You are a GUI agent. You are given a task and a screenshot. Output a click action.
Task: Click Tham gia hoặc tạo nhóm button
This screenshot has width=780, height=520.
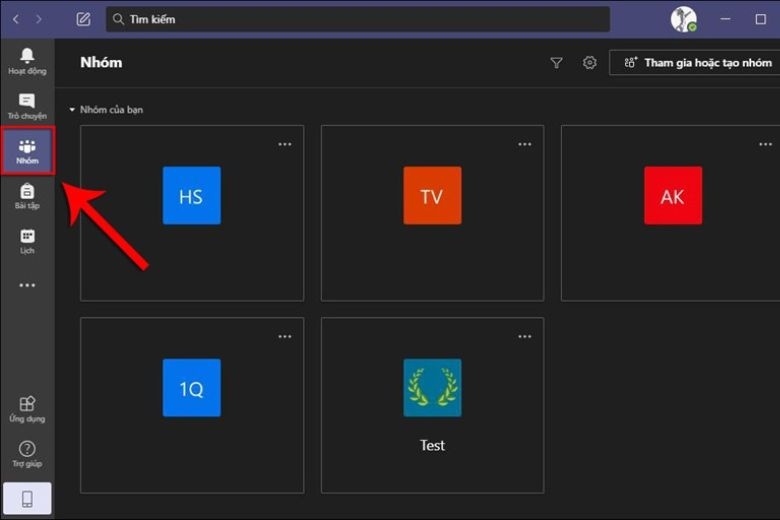pyautogui.click(x=695, y=63)
